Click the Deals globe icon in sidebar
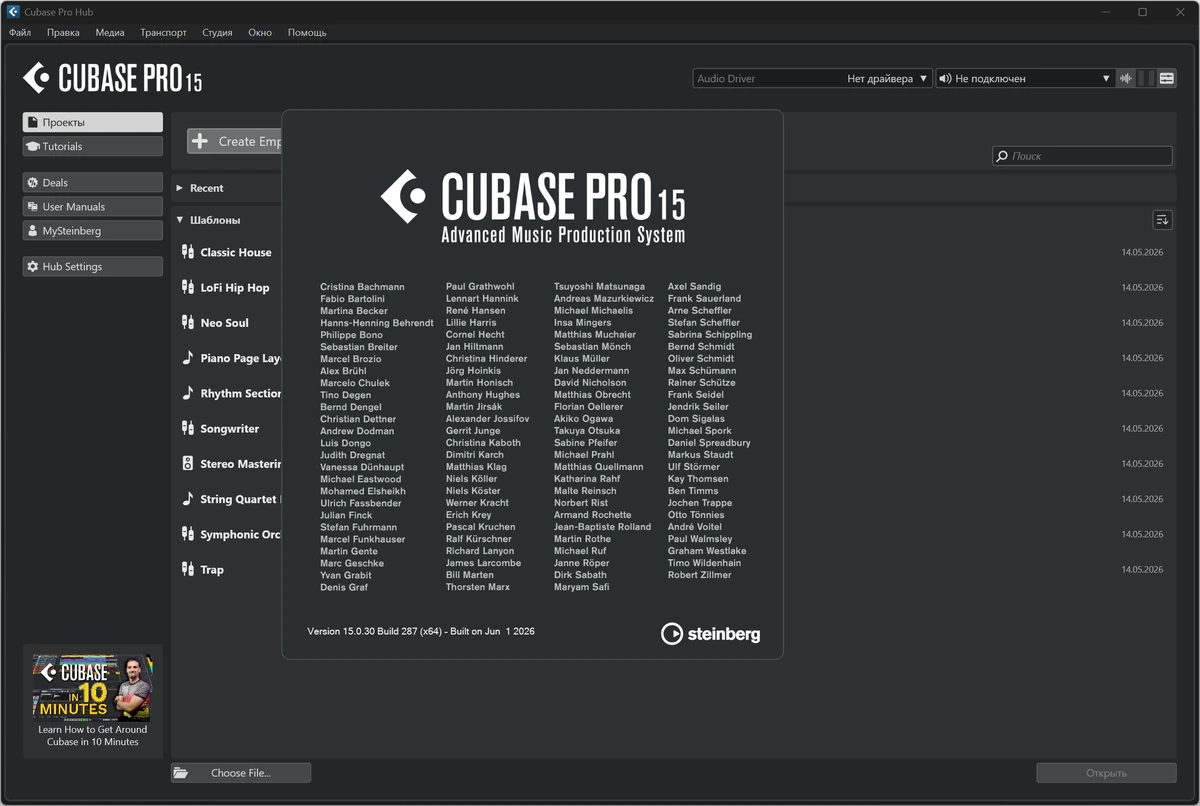Screen dimensions: 1200x806 click(33, 183)
